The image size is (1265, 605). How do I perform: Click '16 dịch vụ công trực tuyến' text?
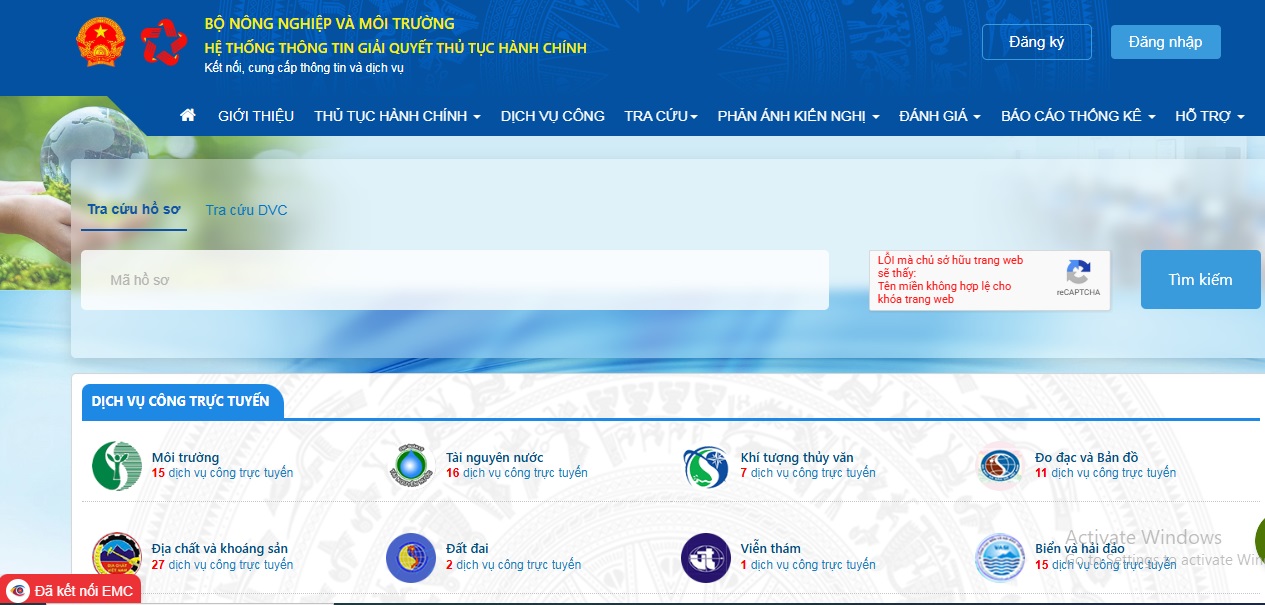[x=517, y=473]
